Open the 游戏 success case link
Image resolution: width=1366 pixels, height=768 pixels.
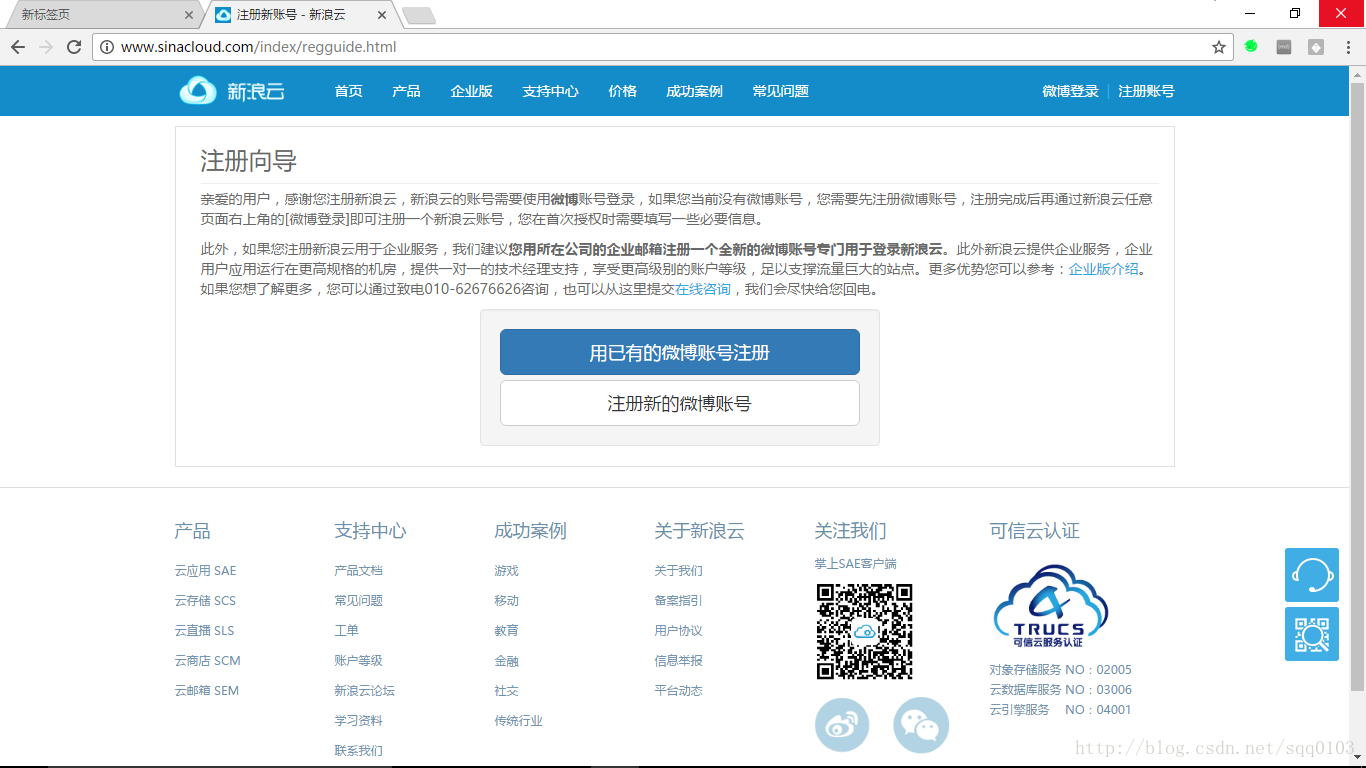pos(506,571)
